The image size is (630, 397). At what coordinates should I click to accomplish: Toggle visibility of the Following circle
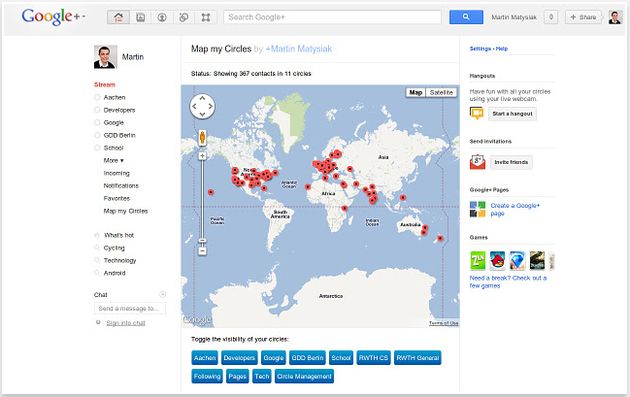(x=207, y=377)
